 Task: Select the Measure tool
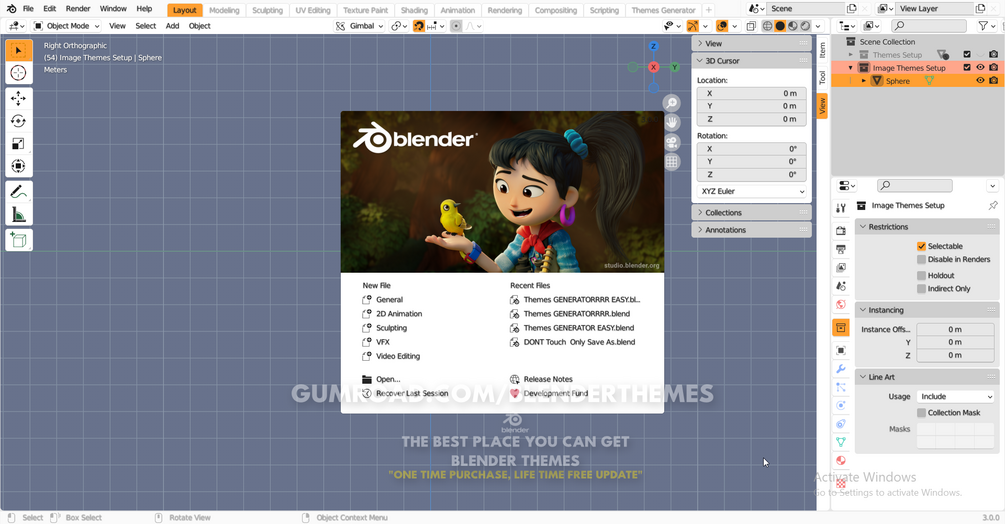[19, 215]
